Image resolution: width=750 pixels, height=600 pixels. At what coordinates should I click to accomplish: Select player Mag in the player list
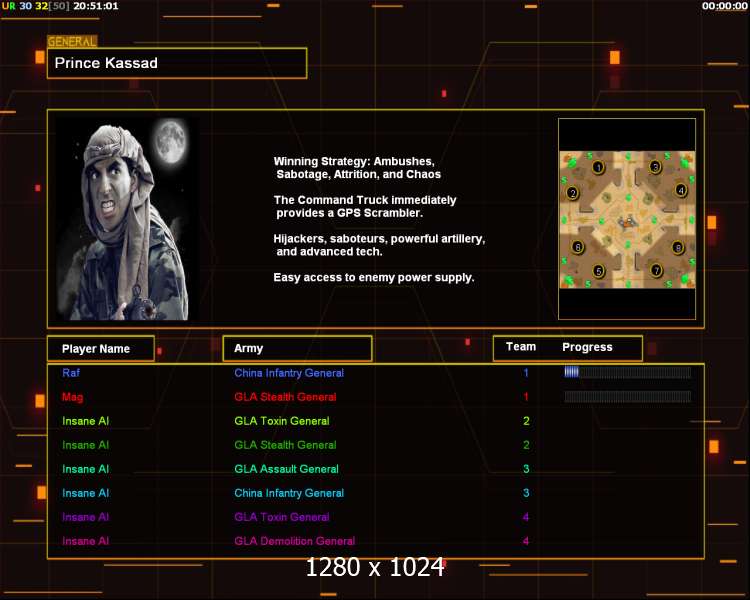coord(72,397)
